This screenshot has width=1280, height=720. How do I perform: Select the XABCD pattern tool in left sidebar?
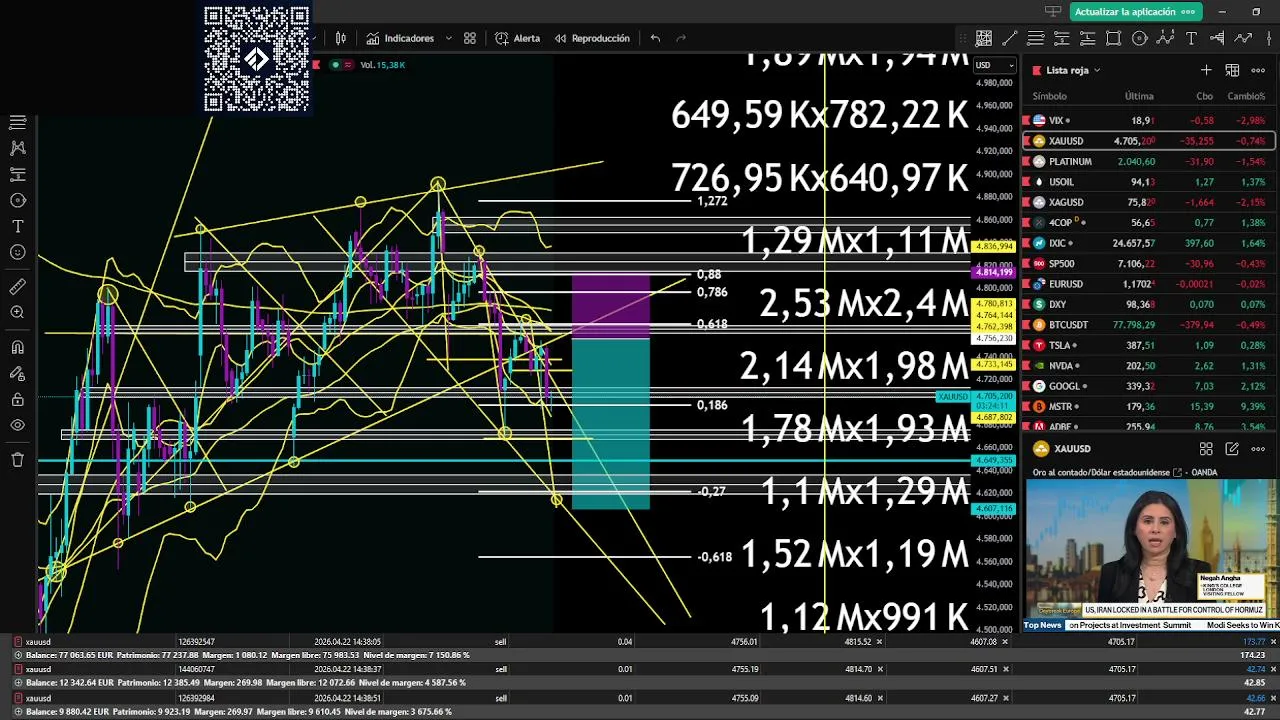[17, 148]
